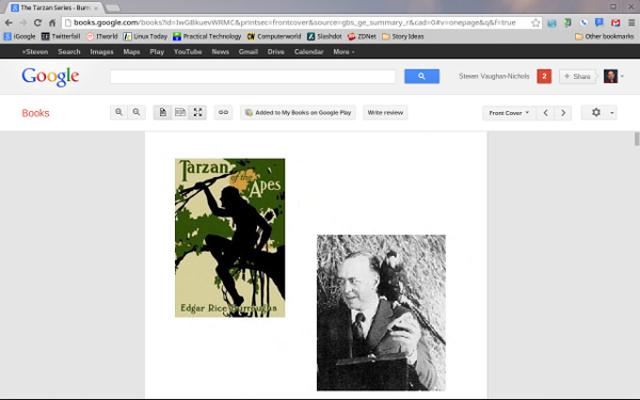The width and height of the screenshot is (640, 400).
Task: Open Play in the Google bar
Action: [157, 52]
